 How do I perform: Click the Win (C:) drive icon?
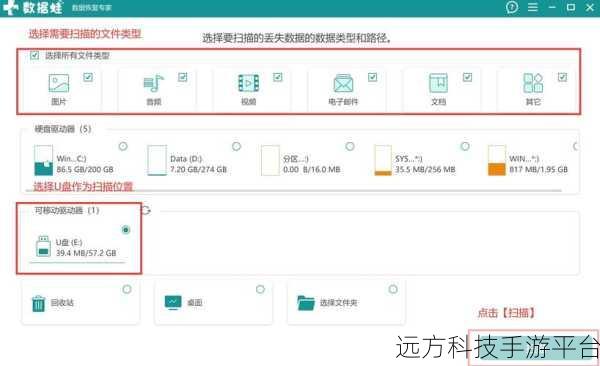coord(43,160)
